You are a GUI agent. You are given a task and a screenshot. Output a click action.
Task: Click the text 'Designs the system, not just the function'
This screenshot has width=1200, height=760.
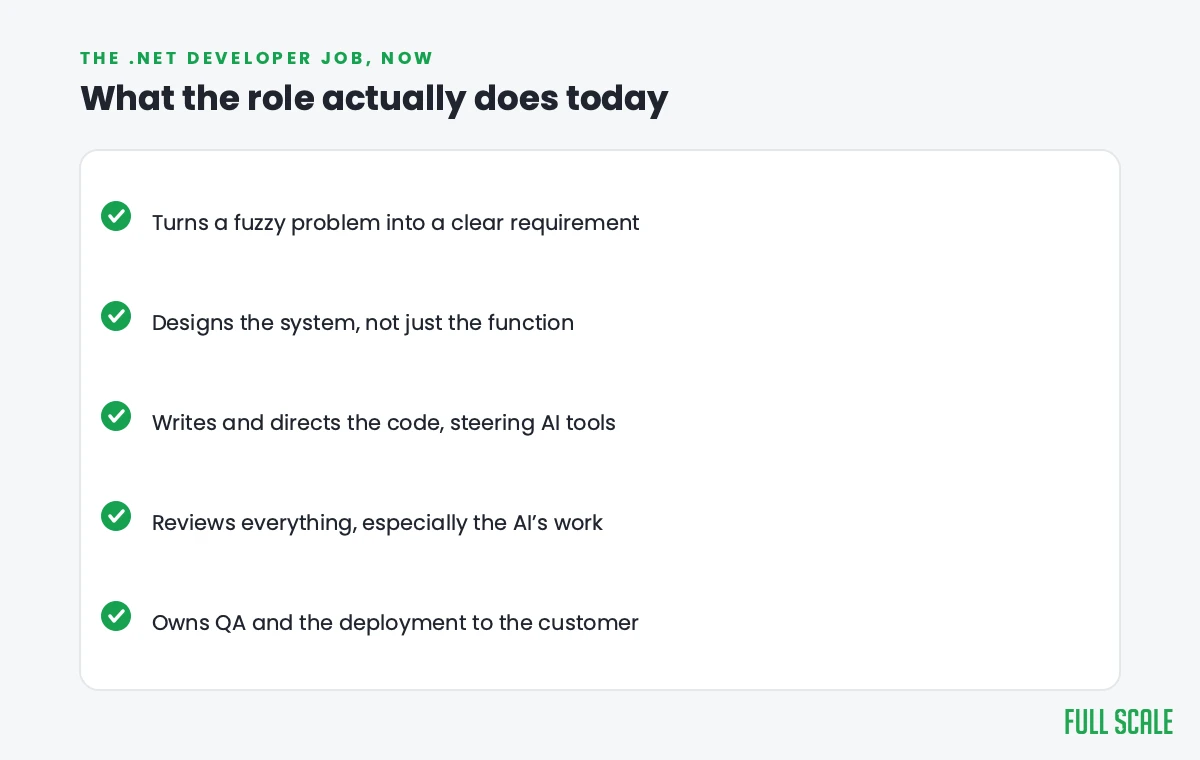(363, 323)
